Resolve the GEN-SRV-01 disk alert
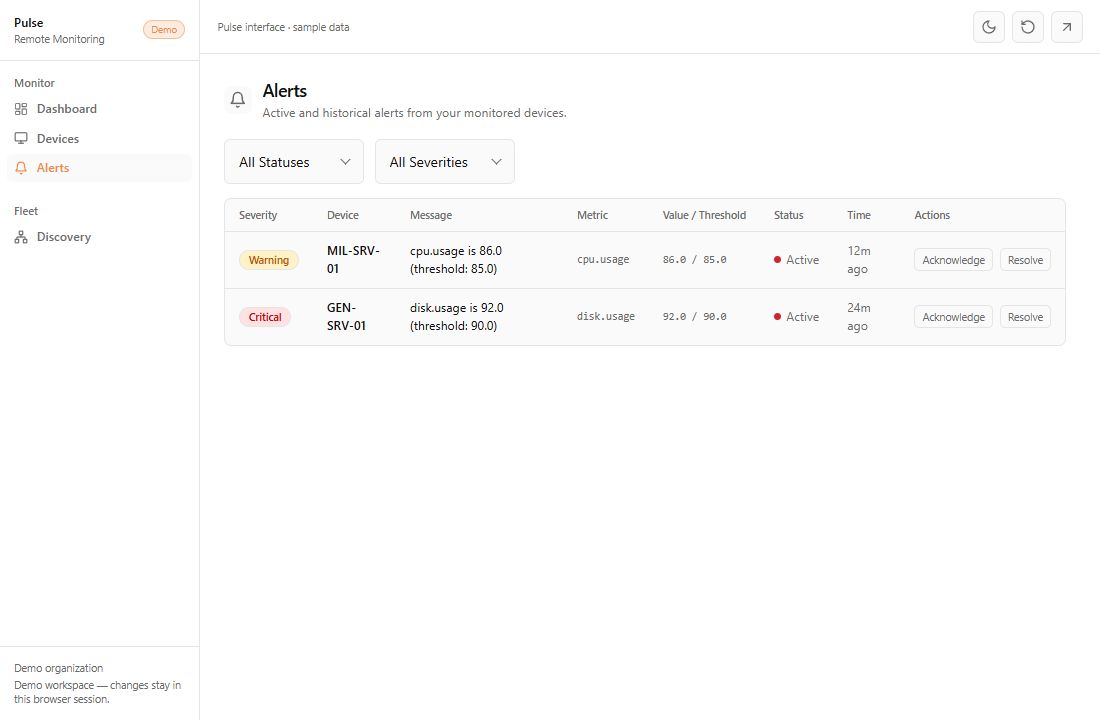Screen dimensions: 1100x720 [1025, 316]
